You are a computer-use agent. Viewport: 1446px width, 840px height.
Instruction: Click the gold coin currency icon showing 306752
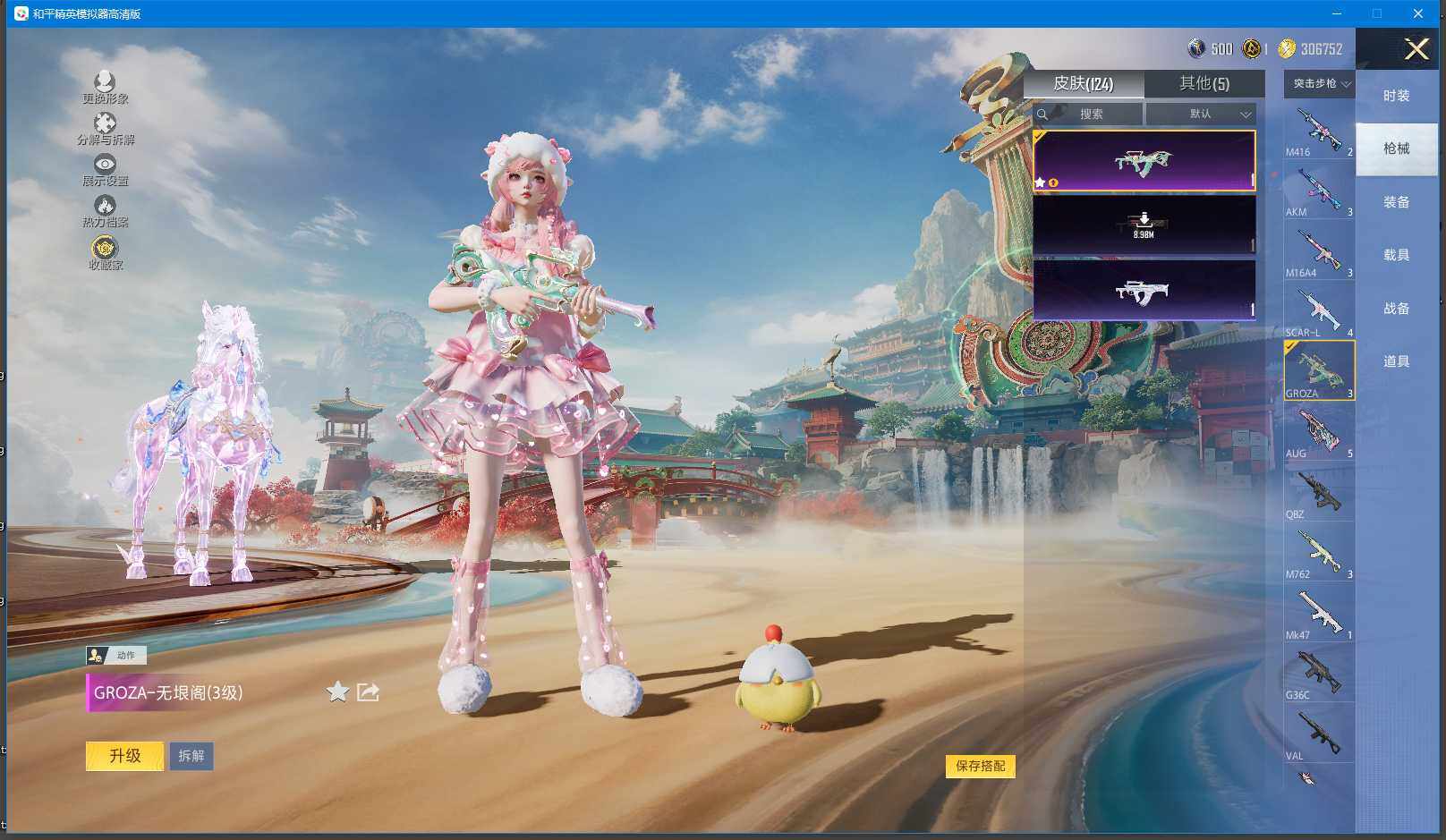click(1286, 48)
